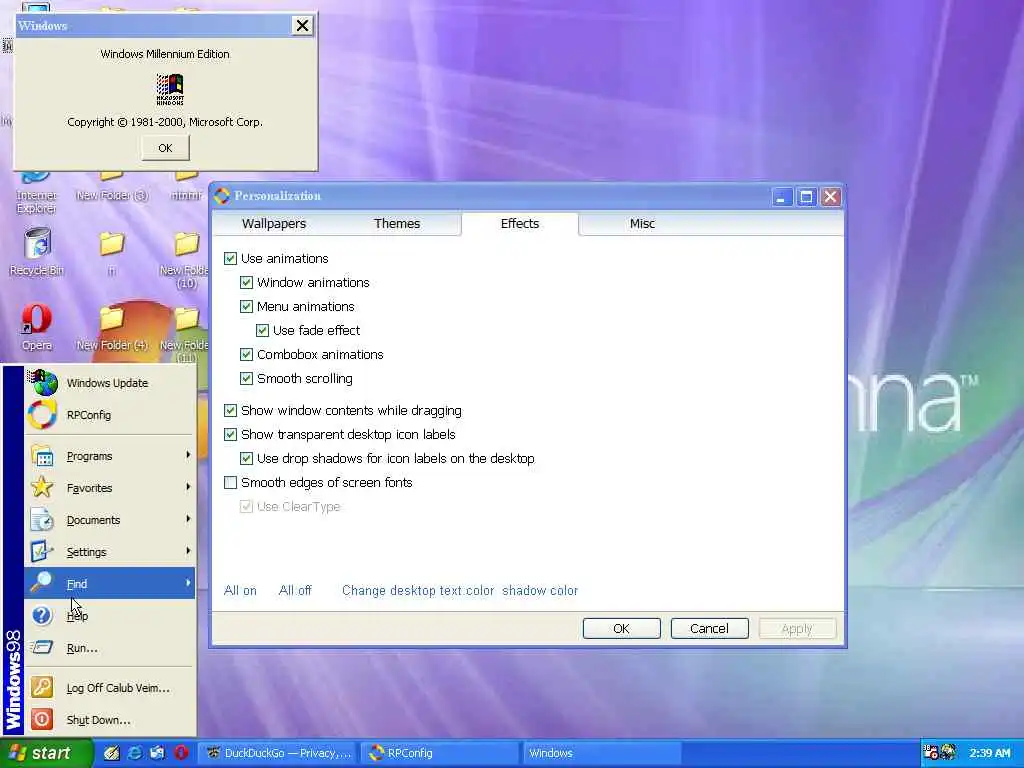Click the second system tray icon
The width and height of the screenshot is (1024, 768).
[x=948, y=752]
